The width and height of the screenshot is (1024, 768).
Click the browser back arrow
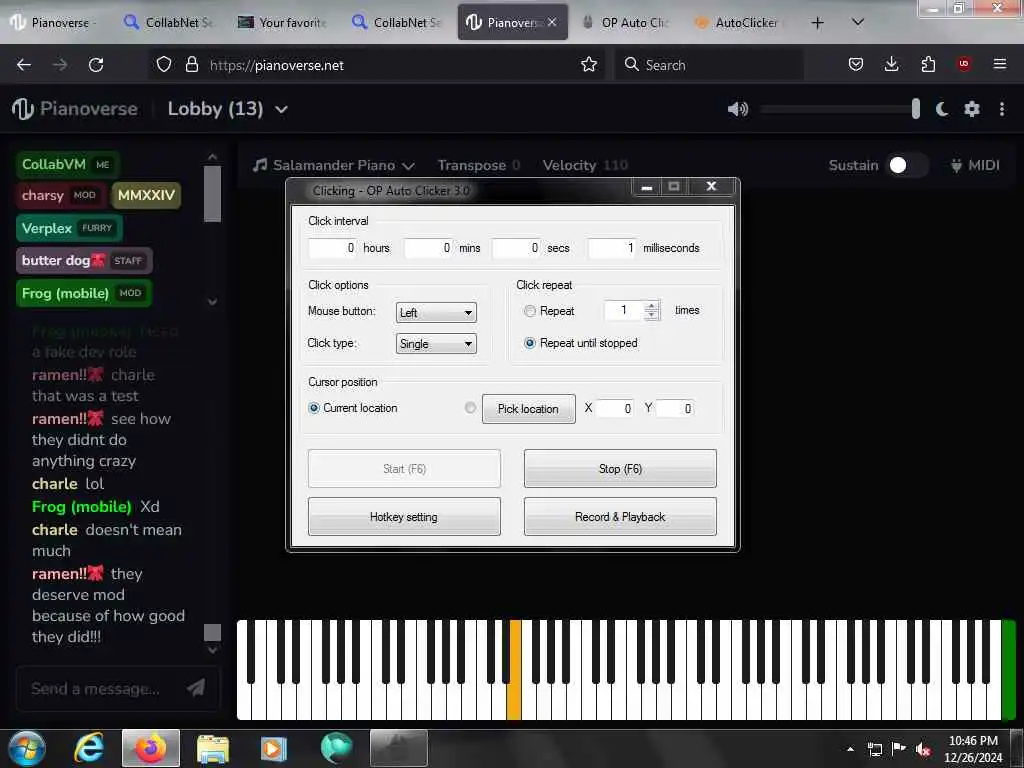pos(24,65)
